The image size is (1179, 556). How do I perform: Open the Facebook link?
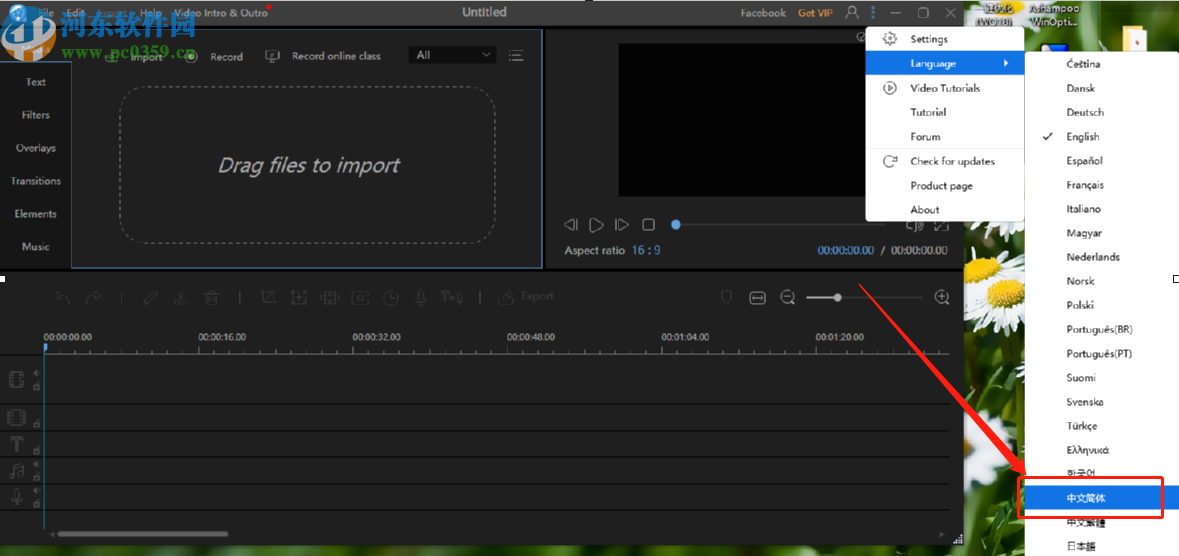pyautogui.click(x=763, y=13)
